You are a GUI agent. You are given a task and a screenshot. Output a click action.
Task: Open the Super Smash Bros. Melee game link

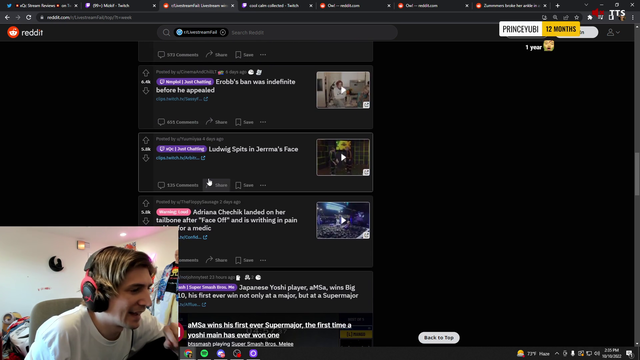262,344
